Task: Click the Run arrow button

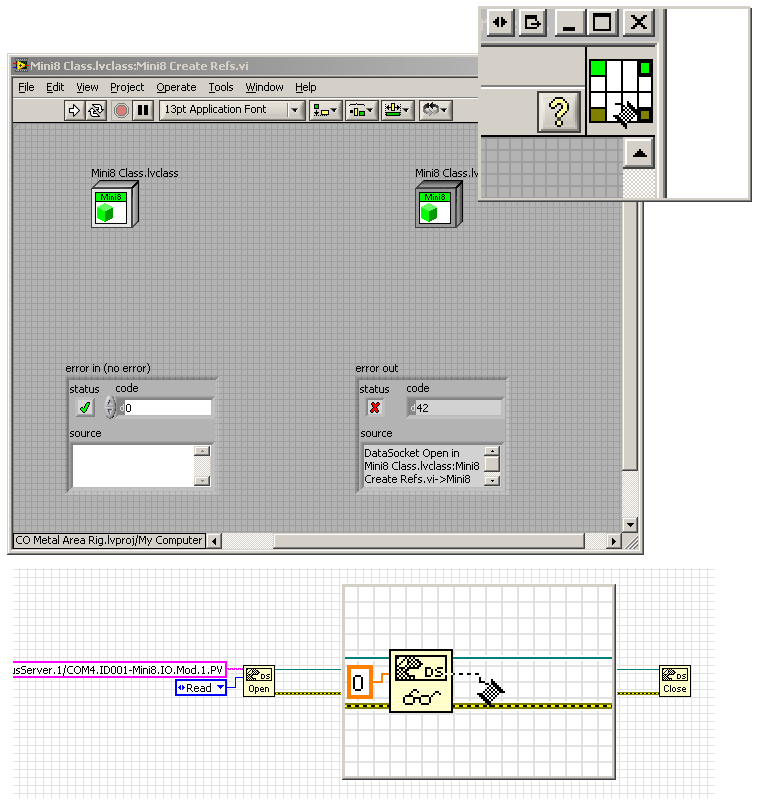Action: (74, 111)
